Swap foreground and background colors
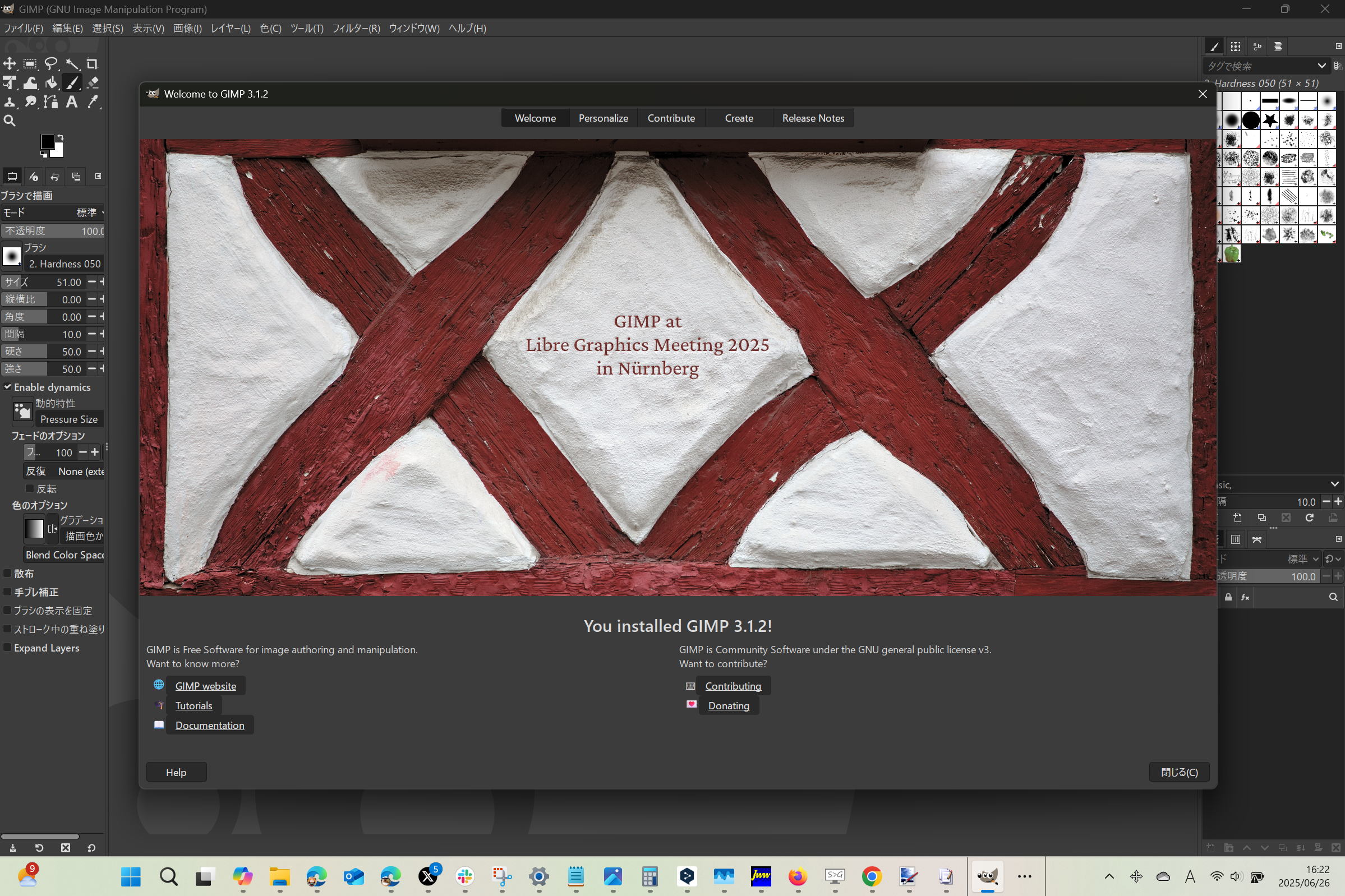The height and width of the screenshot is (896, 1345). 61,137
